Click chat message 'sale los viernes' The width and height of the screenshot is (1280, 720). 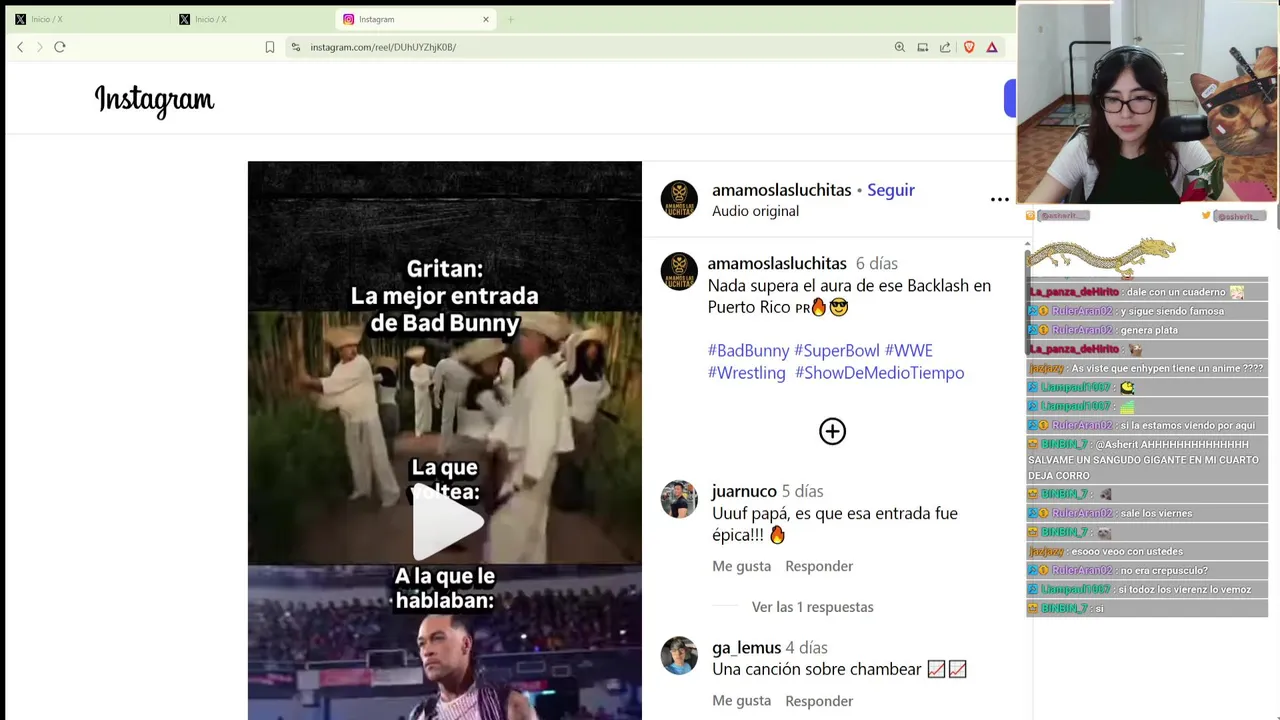tap(1156, 513)
